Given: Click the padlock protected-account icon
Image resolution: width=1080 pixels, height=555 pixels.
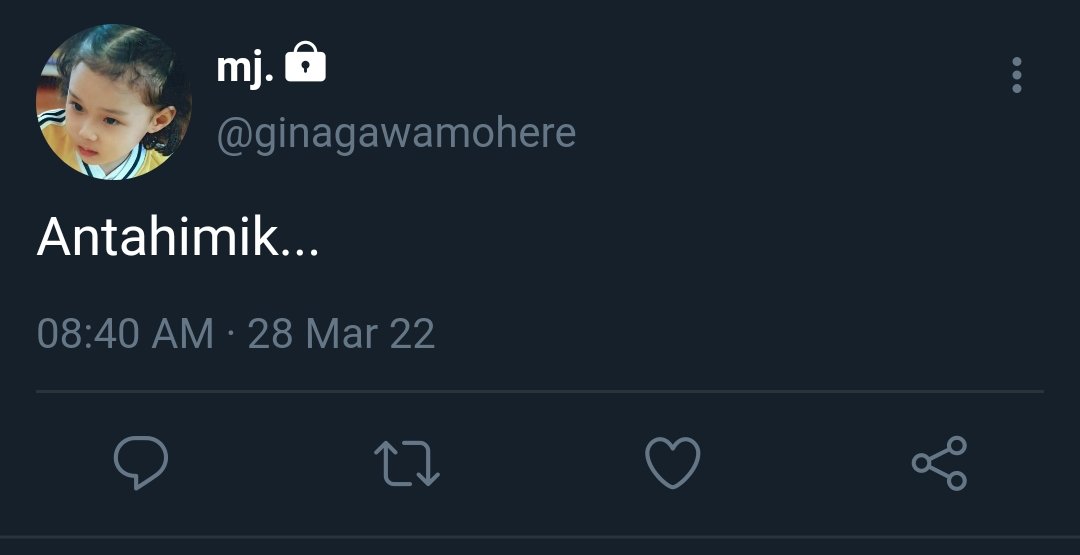Looking at the screenshot, I should point(305,62).
